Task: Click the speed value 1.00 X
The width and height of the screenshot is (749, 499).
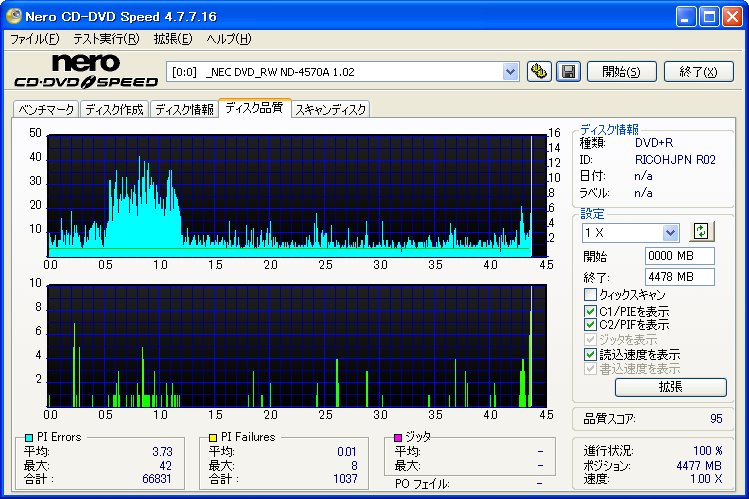Action: pos(706,478)
